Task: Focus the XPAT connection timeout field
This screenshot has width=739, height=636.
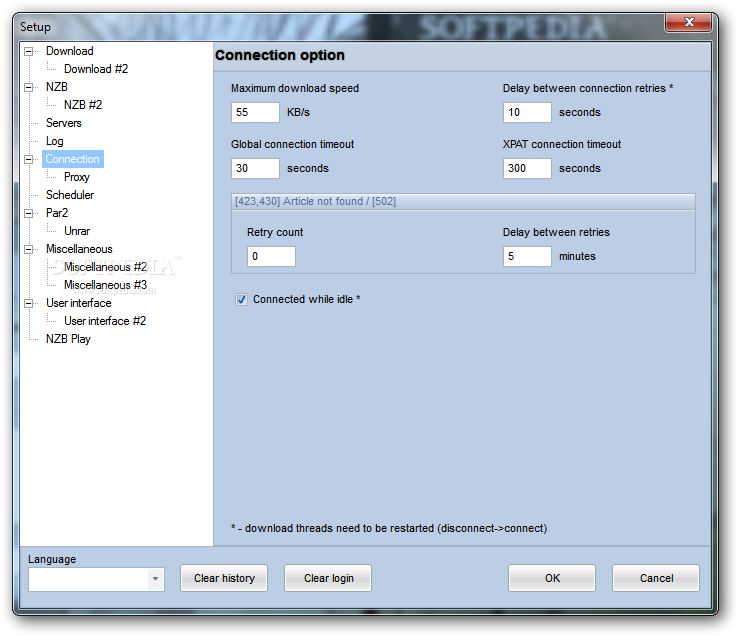Action: [x=527, y=168]
